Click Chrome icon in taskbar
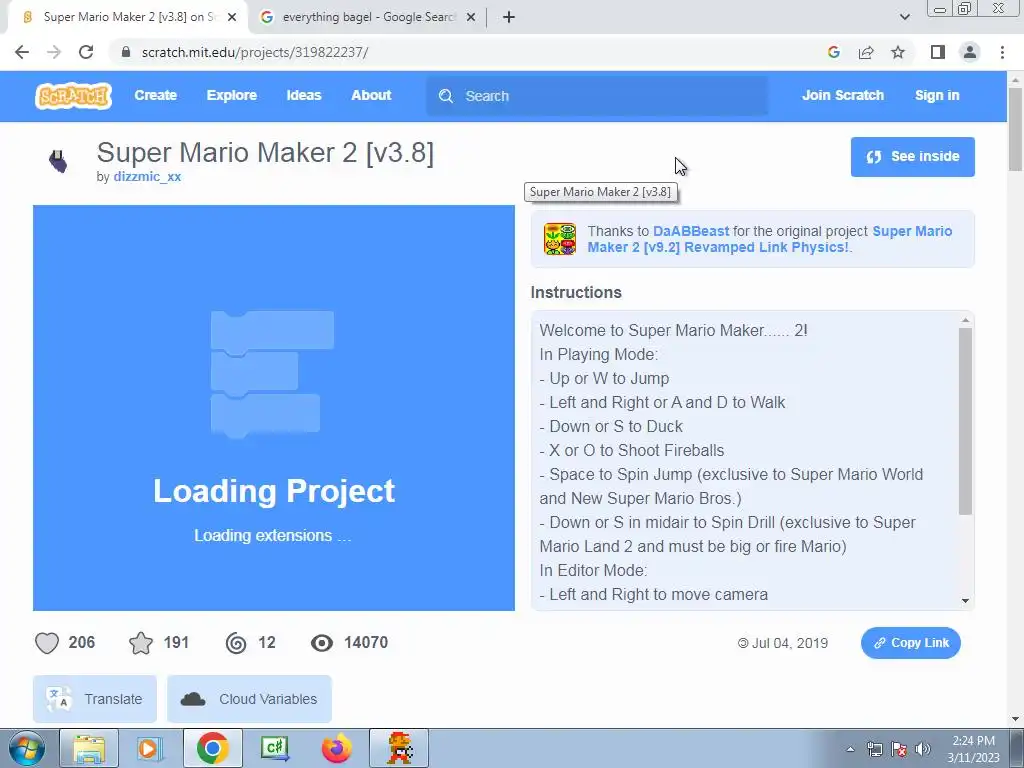 pos(212,748)
